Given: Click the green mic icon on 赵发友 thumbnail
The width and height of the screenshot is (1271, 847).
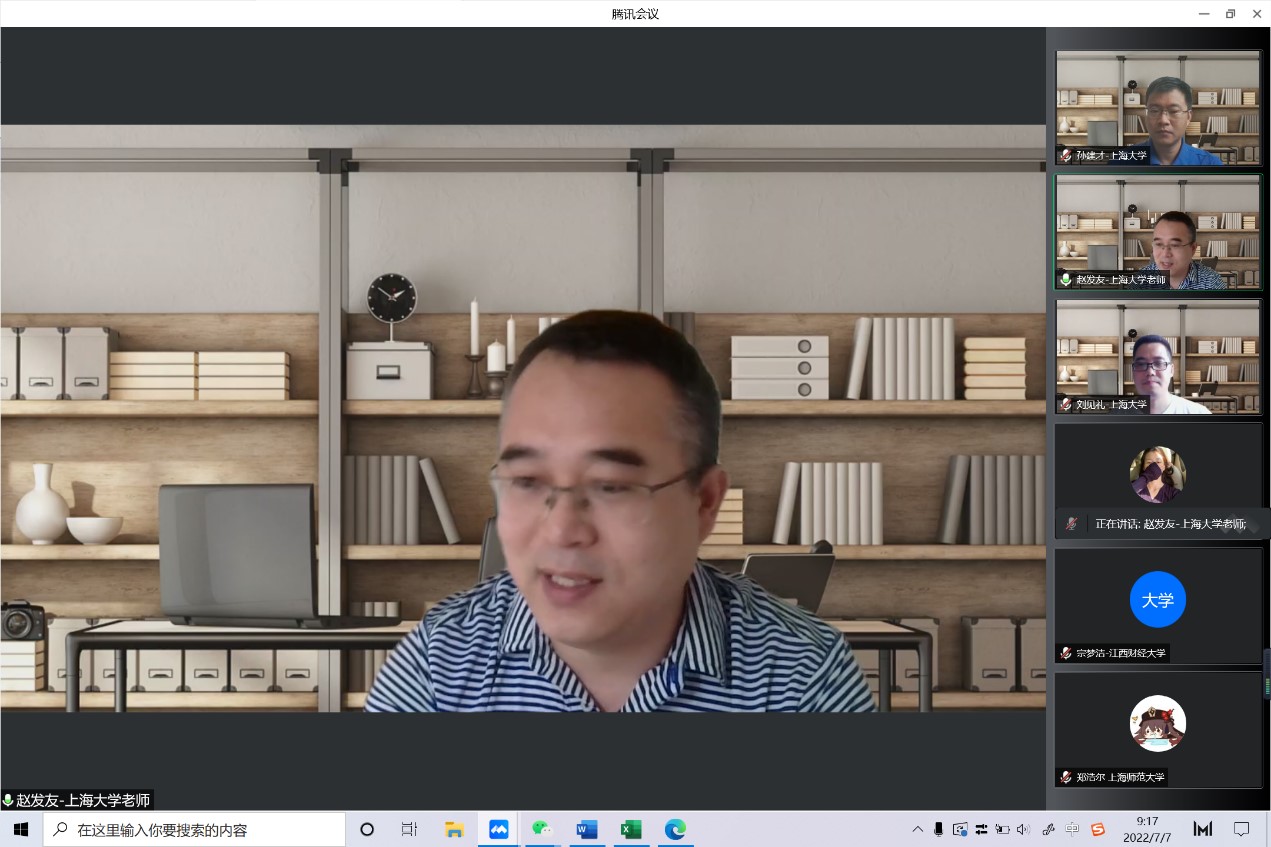Looking at the screenshot, I should click(1066, 280).
